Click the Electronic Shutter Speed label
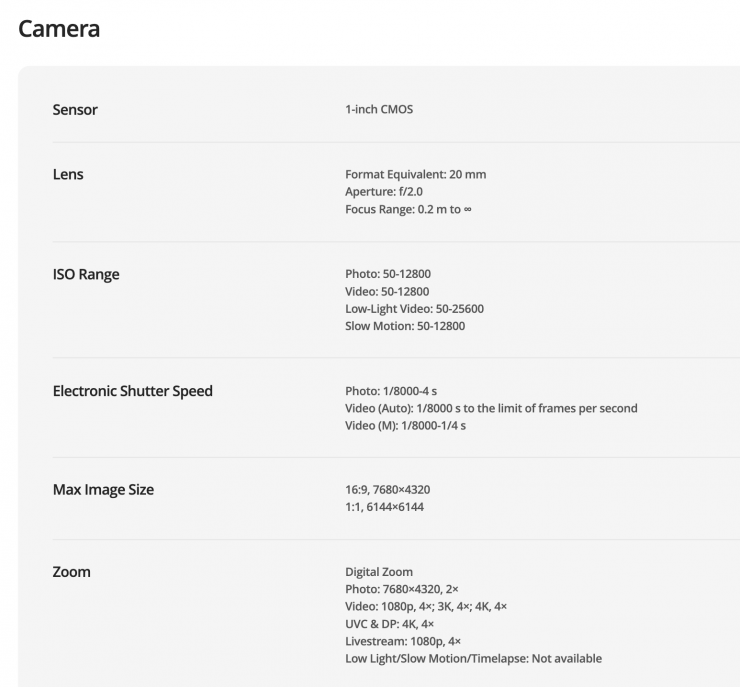Image resolution: width=740 pixels, height=687 pixels. pos(132,391)
